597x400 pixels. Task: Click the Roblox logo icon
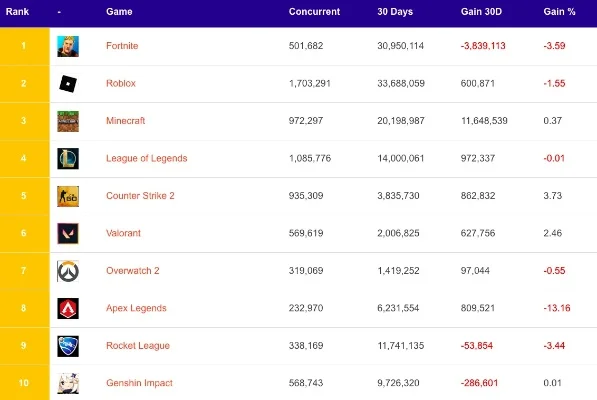68,83
